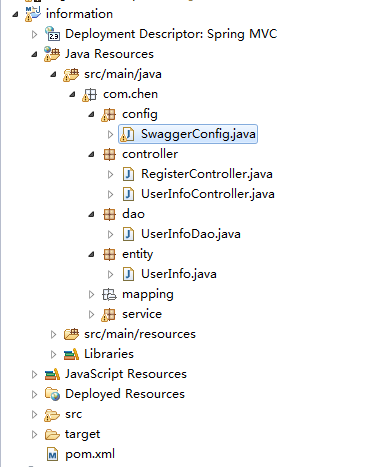Expand the service package node
Image resolution: width=365 pixels, height=467 pixels.
(91, 314)
